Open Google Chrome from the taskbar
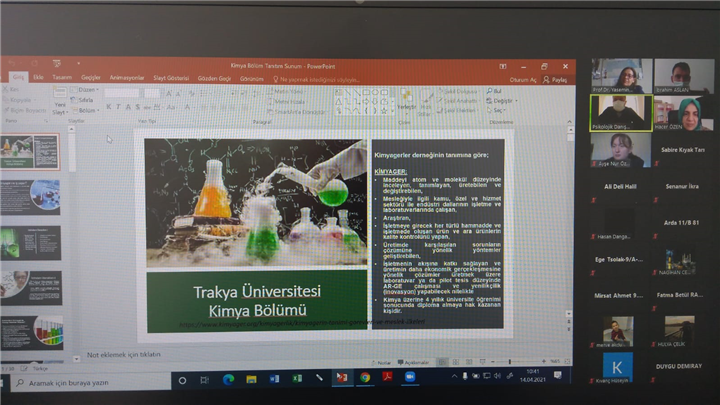 365,377
